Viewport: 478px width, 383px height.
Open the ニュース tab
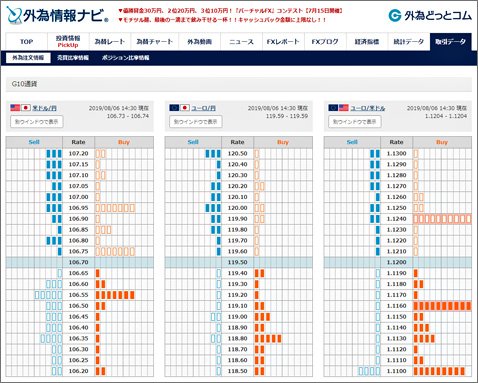(x=241, y=42)
